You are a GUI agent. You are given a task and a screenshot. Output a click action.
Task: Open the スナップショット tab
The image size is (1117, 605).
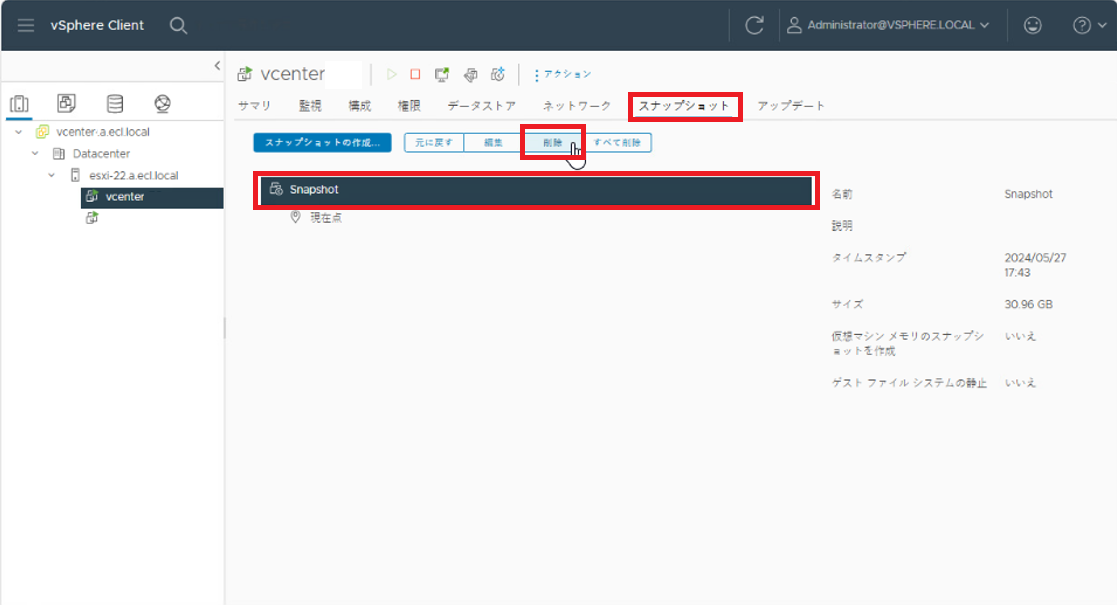tap(684, 105)
